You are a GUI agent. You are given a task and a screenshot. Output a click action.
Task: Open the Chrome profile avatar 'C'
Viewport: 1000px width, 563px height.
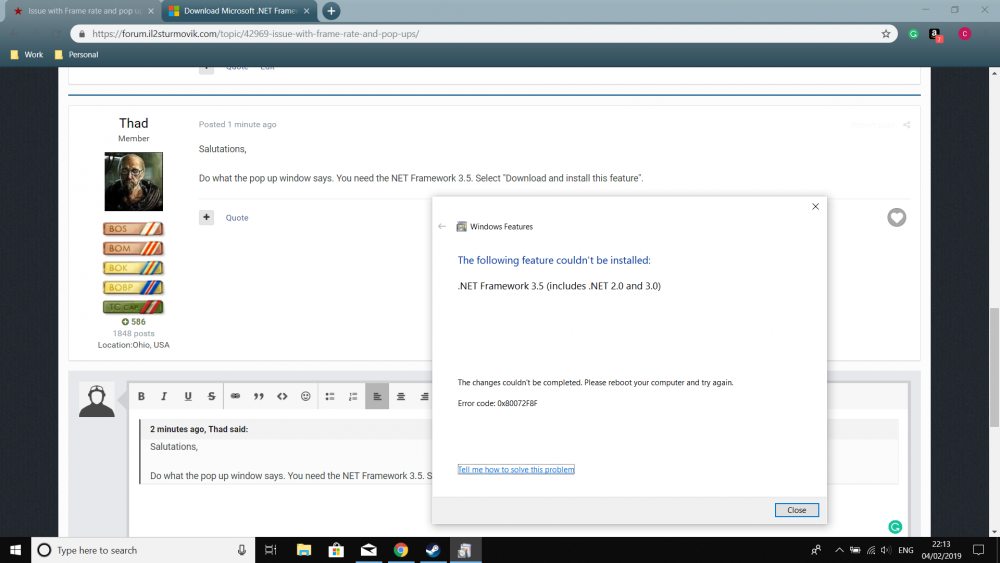tap(964, 34)
